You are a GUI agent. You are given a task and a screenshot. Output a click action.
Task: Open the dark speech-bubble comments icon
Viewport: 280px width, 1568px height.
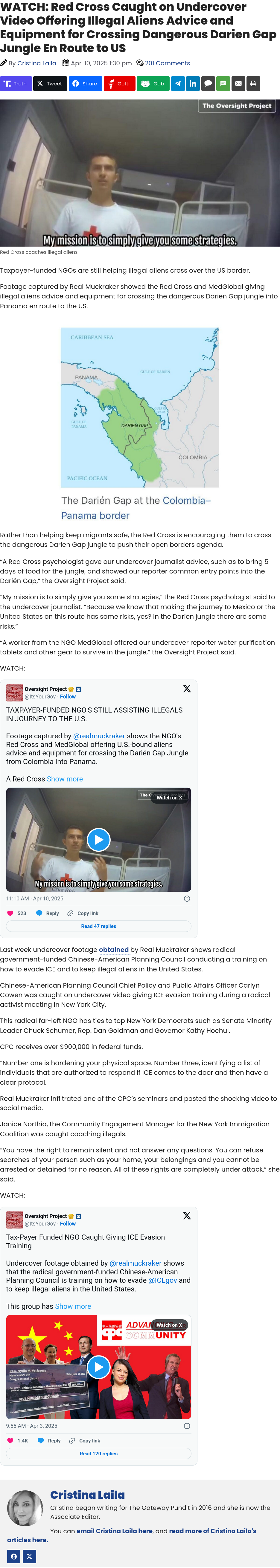click(208, 83)
